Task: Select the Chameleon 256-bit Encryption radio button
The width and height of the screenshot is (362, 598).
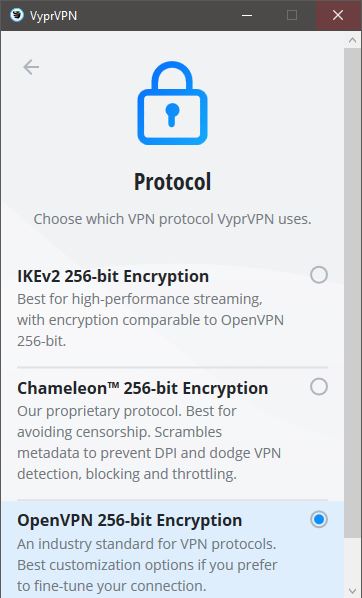Action: (319, 387)
